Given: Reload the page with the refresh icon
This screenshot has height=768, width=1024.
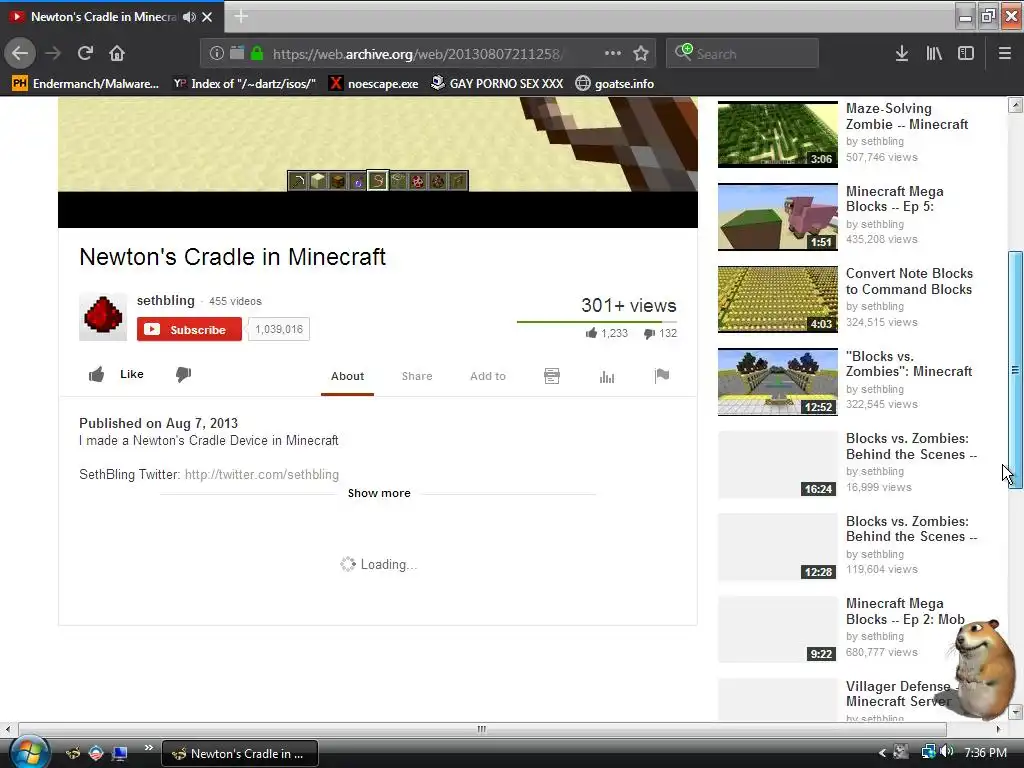Looking at the screenshot, I should [85, 53].
